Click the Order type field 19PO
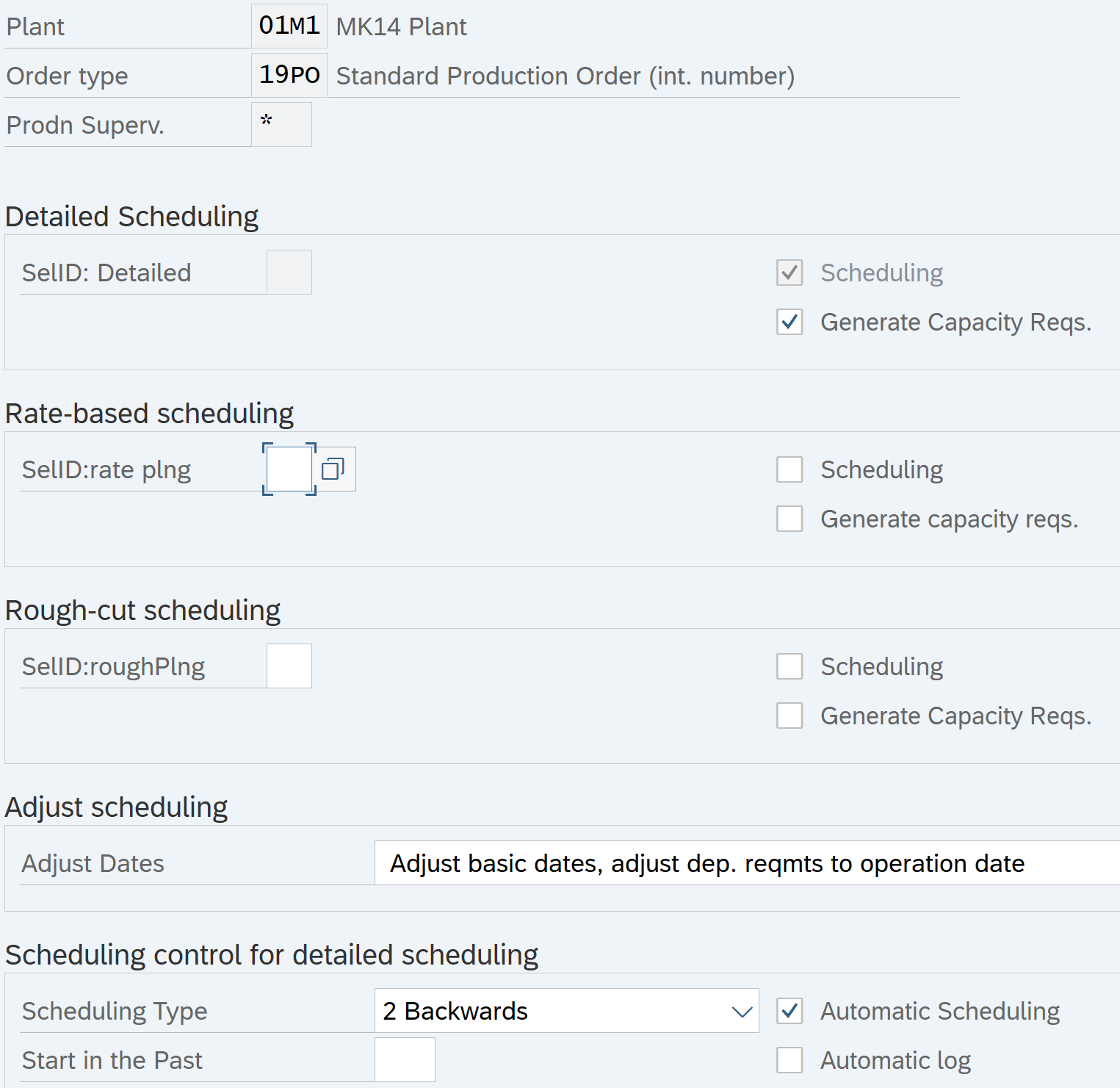The width and height of the screenshot is (1120, 1088). 289,75
